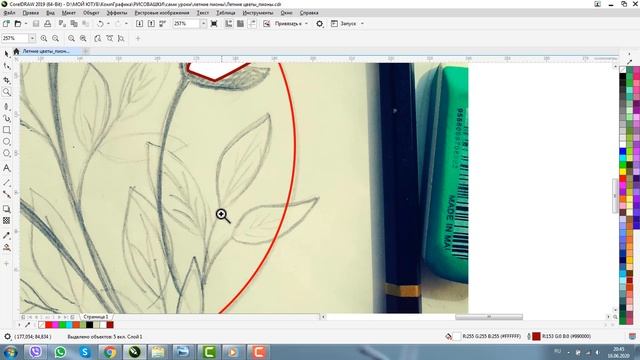The height and width of the screenshot is (360, 640).
Task: Click Zoom to page icon
Action: (98, 38)
